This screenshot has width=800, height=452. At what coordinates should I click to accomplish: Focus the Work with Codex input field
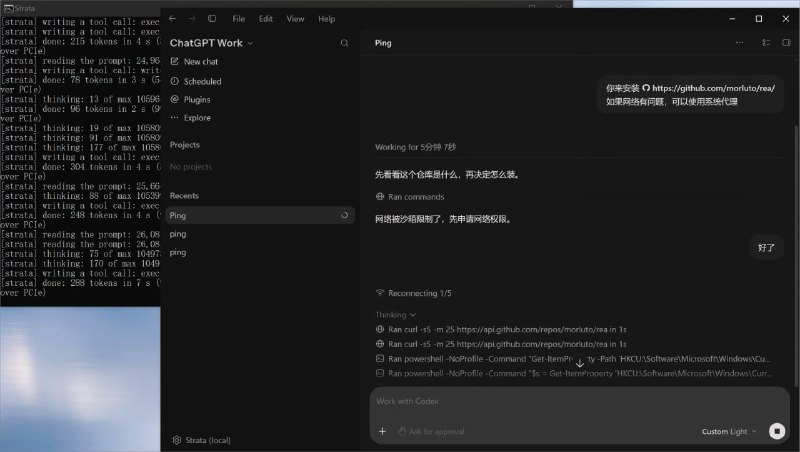click(x=579, y=401)
